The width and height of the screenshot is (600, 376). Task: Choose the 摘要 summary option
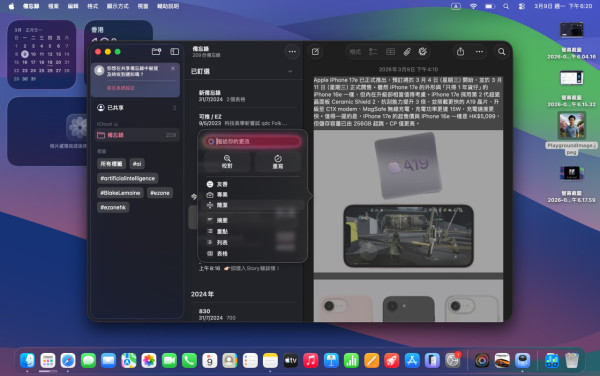pyautogui.click(x=253, y=220)
